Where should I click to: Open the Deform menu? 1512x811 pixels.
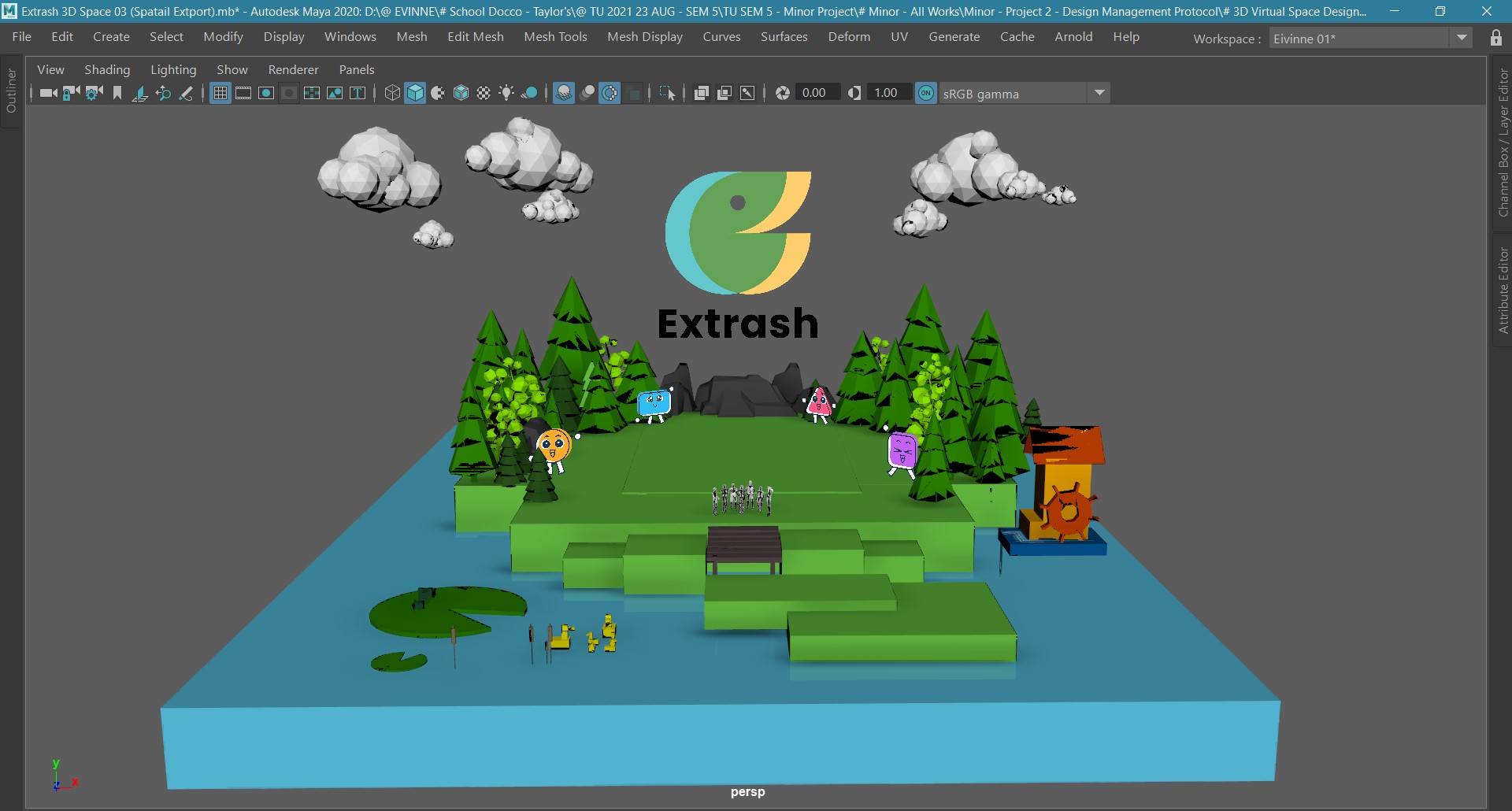[849, 37]
